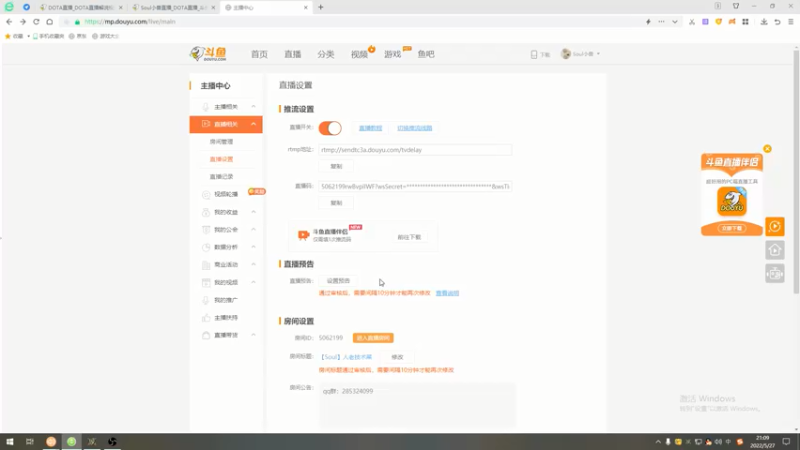
Task: Click the robot assistant floating side button
Action: pyautogui.click(x=774, y=274)
